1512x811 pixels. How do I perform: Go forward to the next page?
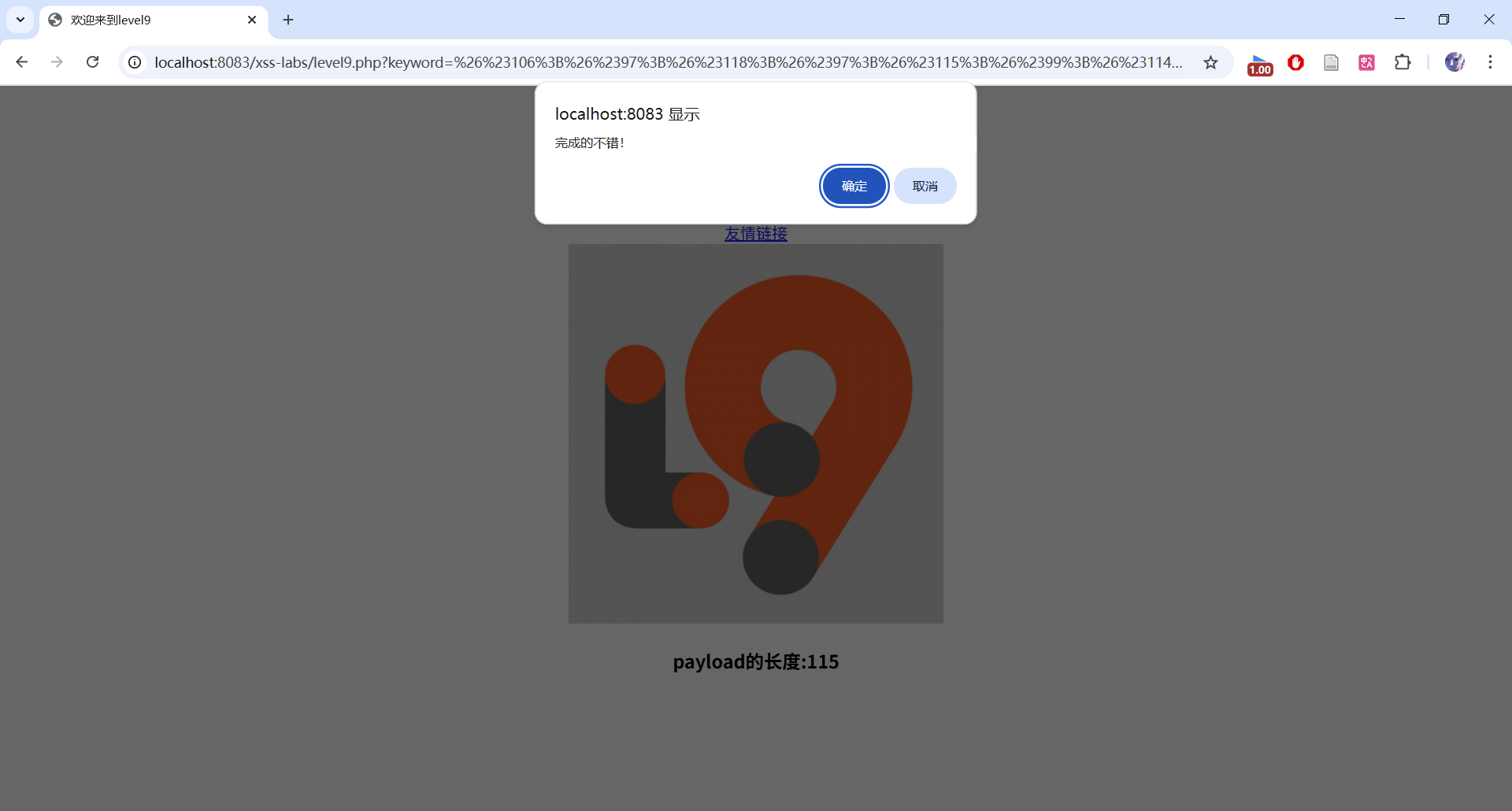(x=57, y=62)
